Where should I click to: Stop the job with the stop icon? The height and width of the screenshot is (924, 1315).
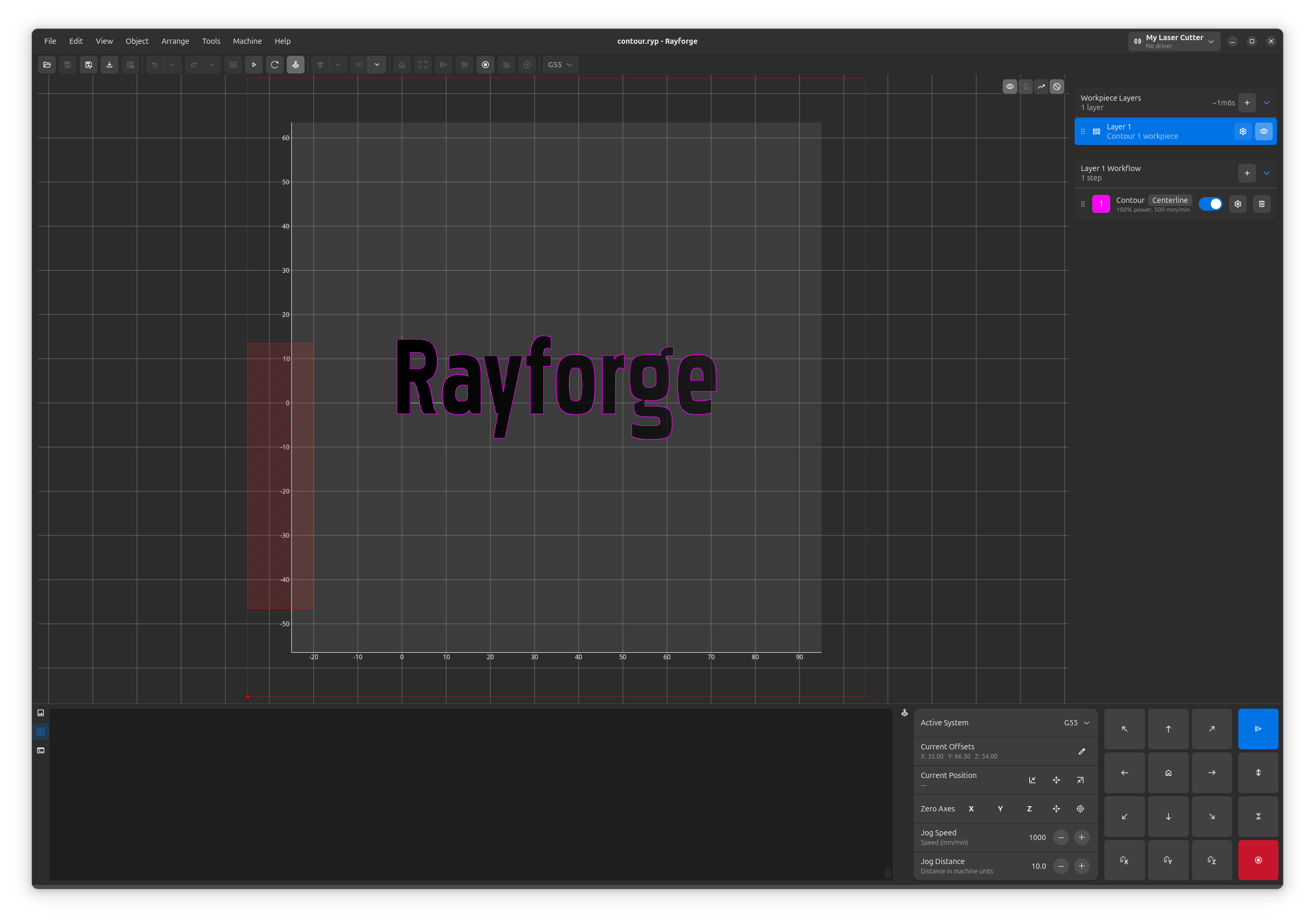tap(485, 65)
